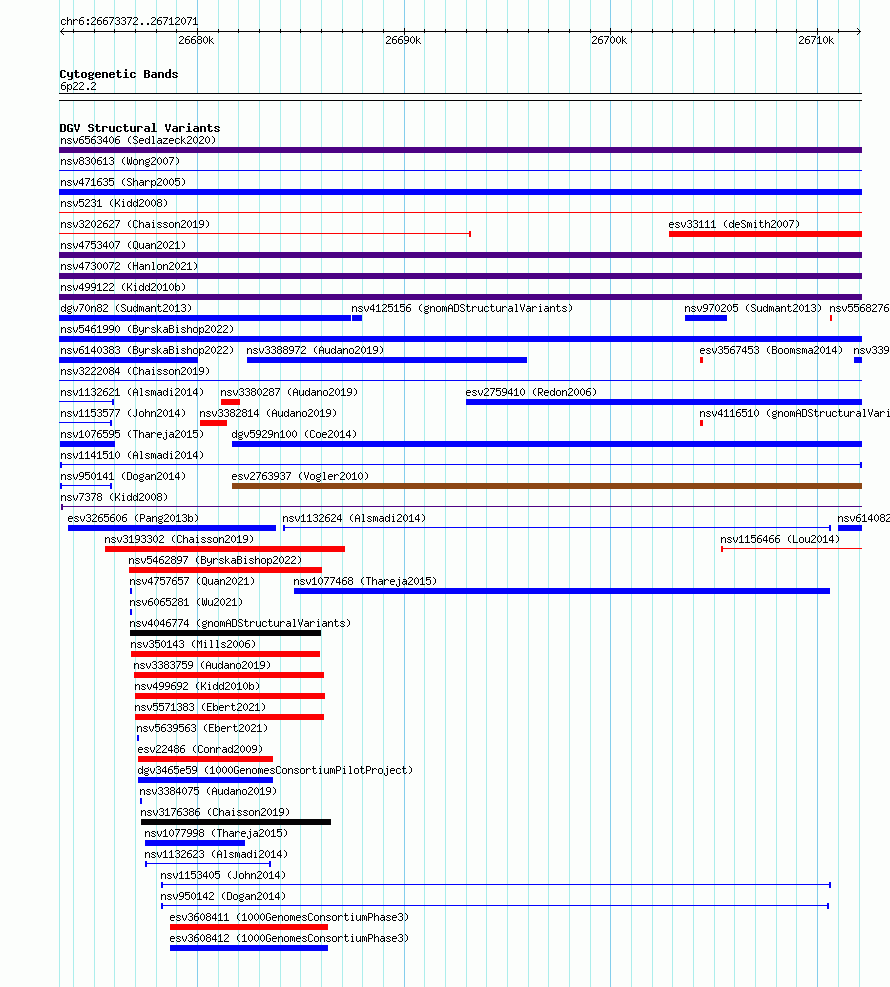This screenshot has height=987, width=890.
Task: Click nsv5571383 (Ebert2021) label
Action: click(x=200, y=708)
